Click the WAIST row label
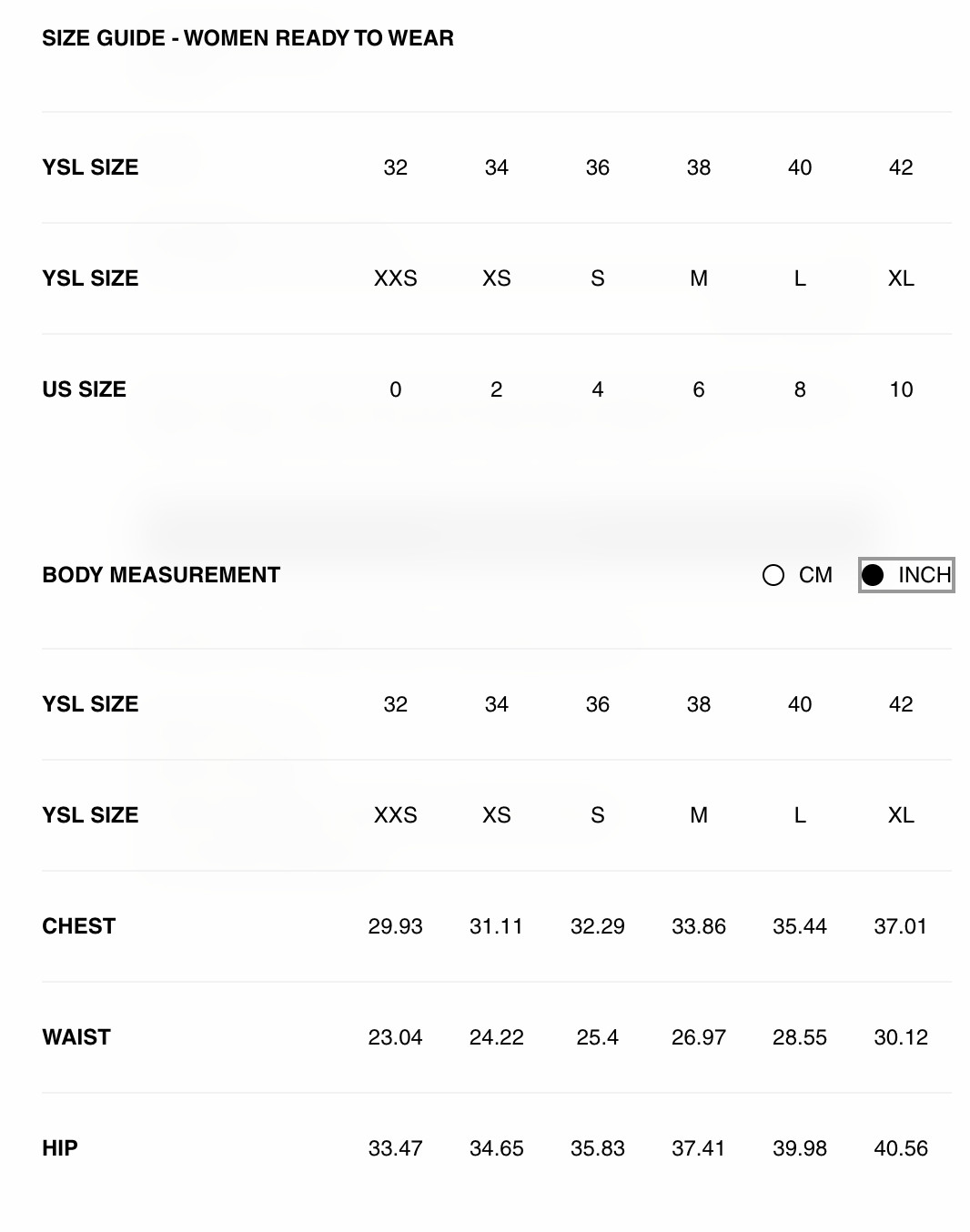Viewport: 970px width, 1232px height. (x=76, y=1037)
